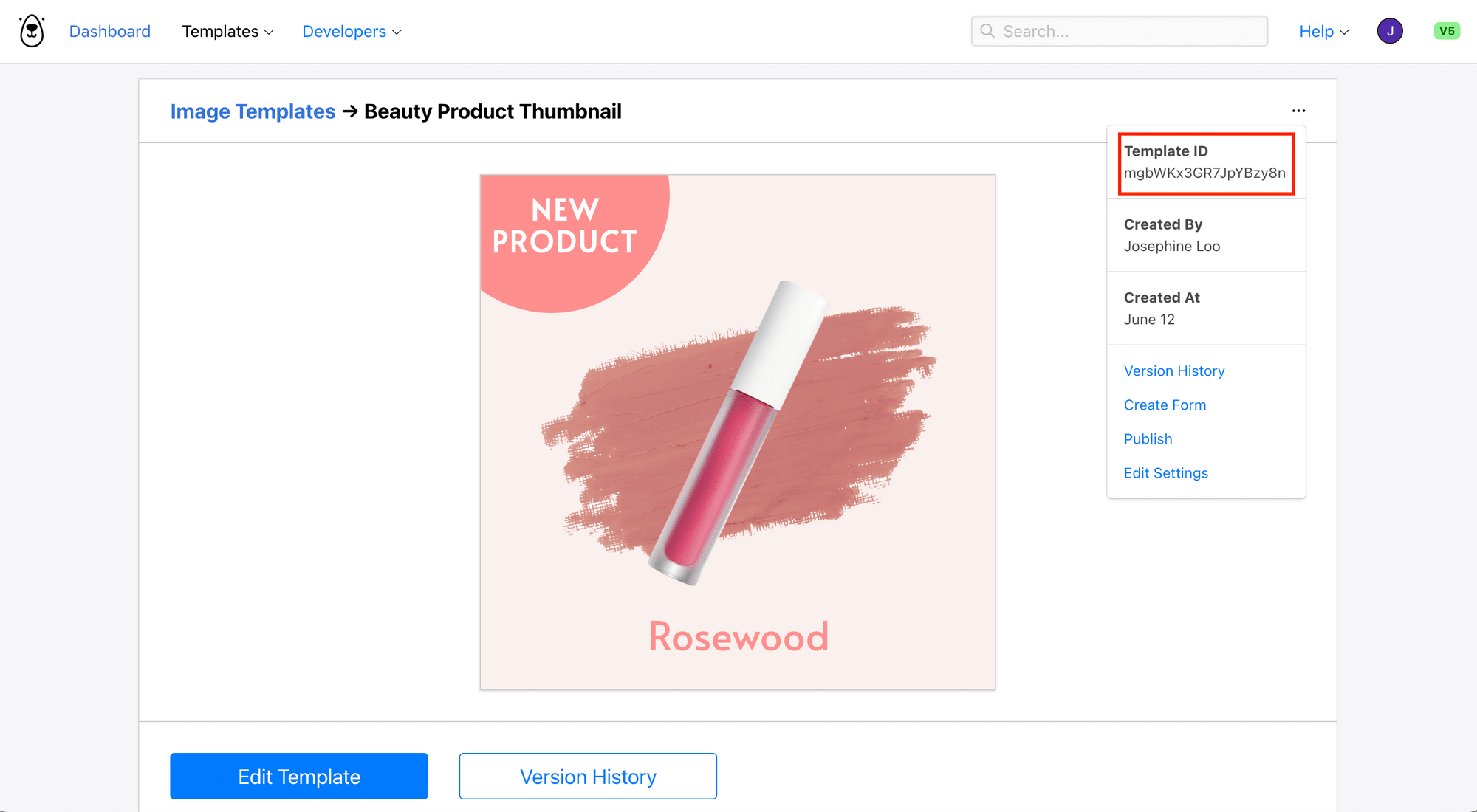
Task: Click the Image Templates breadcrumb link
Action: click(253, 111)
